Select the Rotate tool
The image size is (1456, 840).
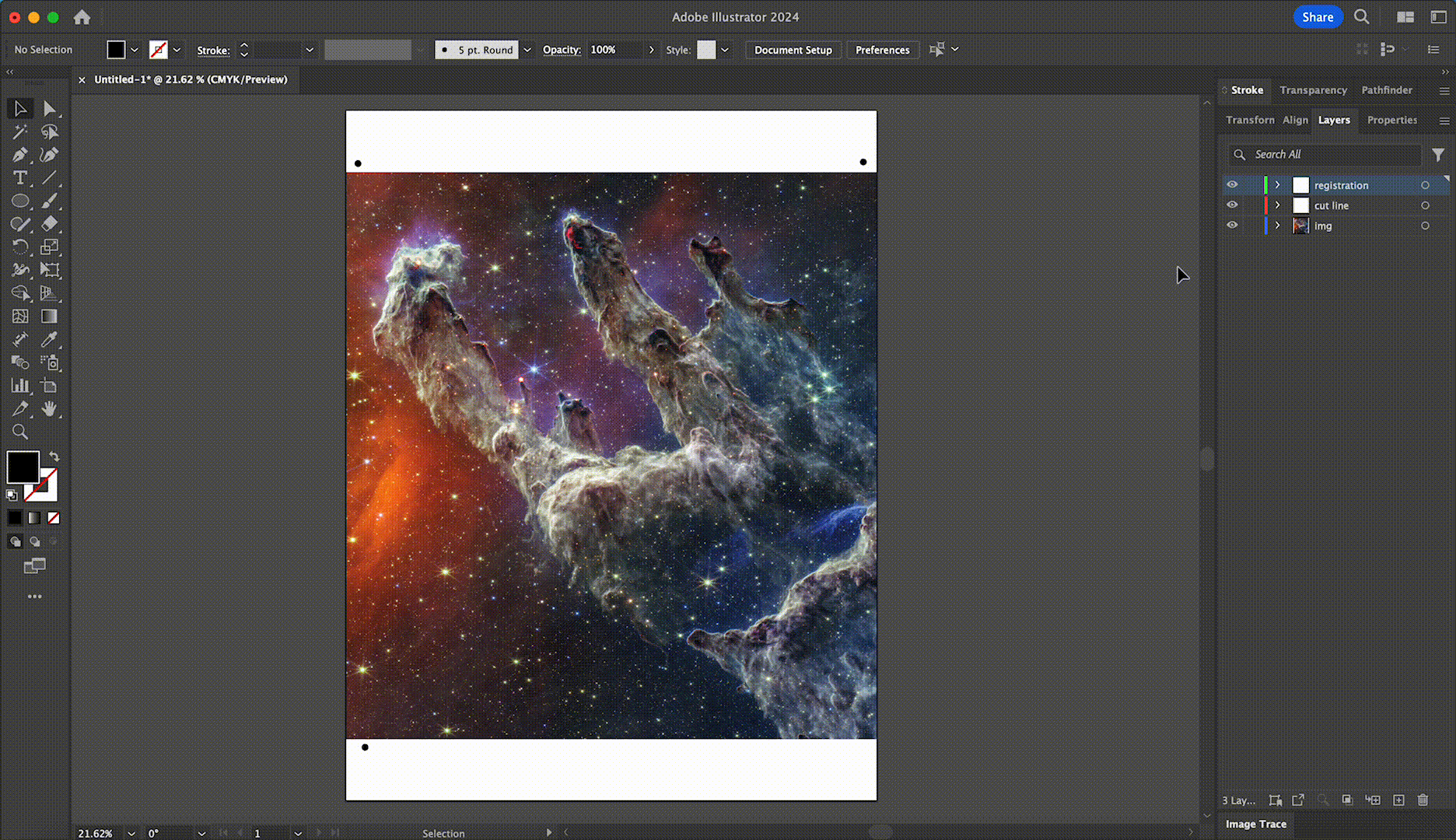(20, 246)
